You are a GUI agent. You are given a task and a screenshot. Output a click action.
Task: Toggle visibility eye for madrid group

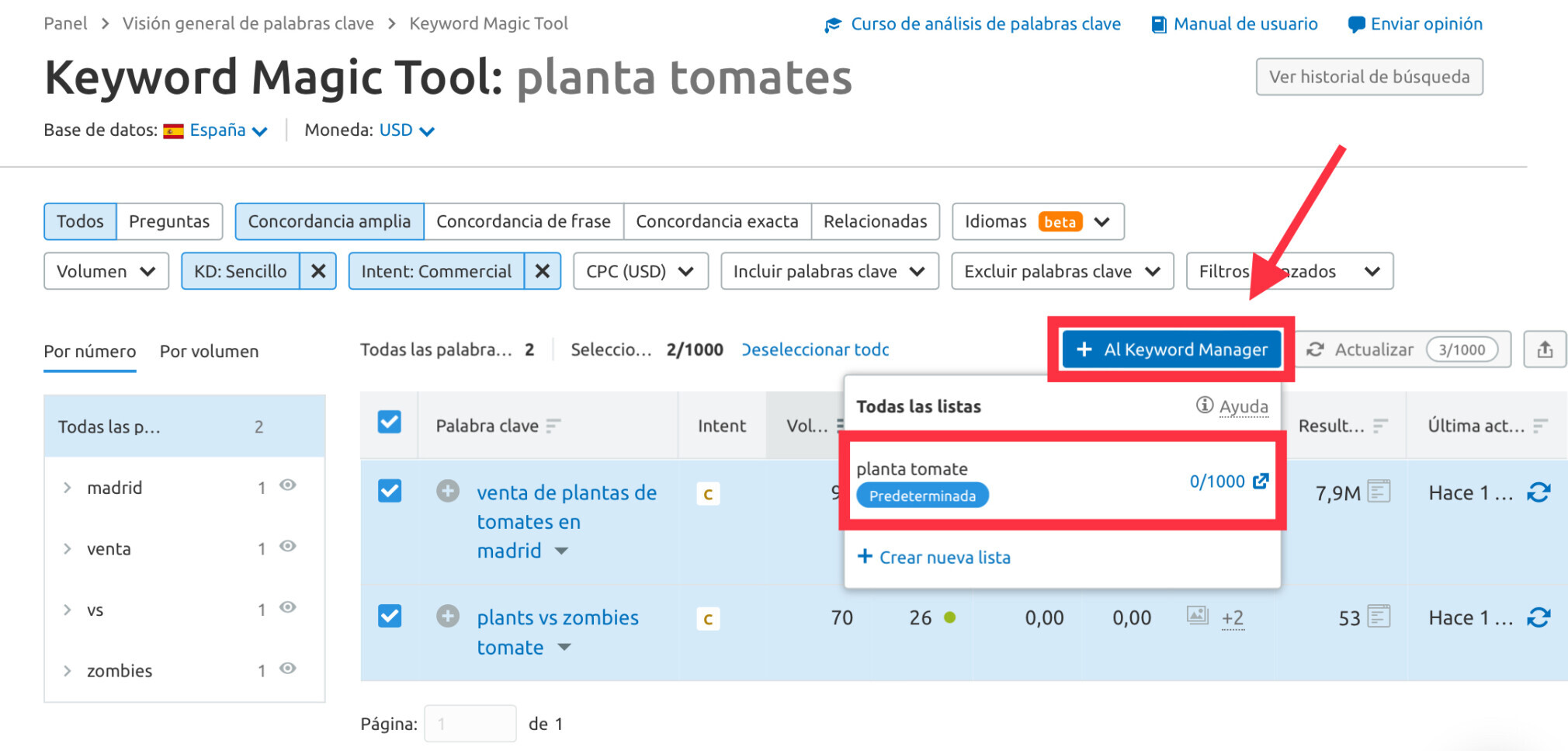[288, 485]
